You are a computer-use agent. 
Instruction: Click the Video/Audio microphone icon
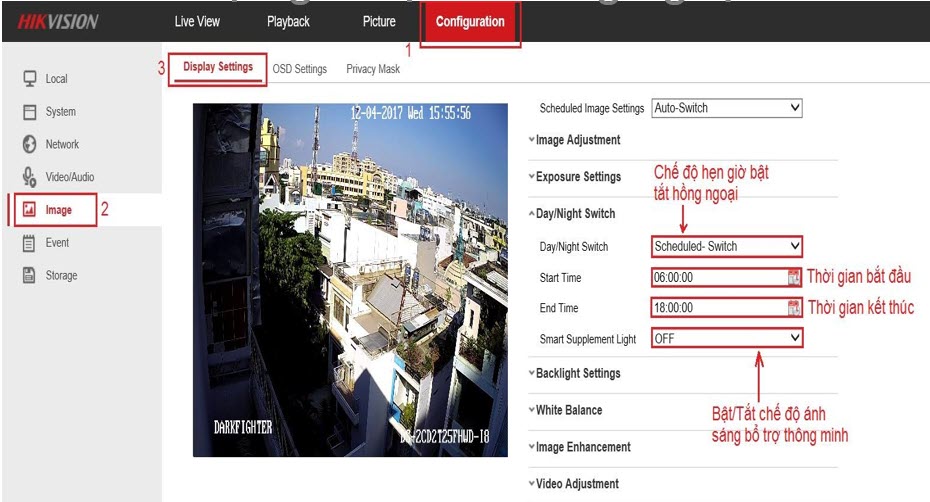(x=29, y=177)
